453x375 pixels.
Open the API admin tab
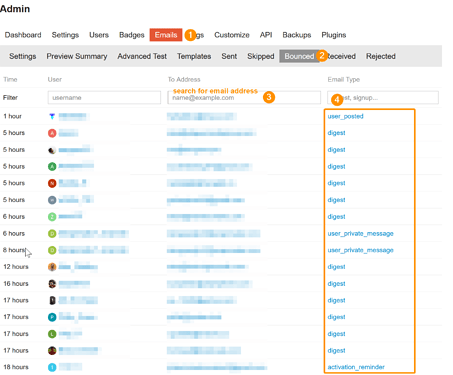click(x=266, y=35)
